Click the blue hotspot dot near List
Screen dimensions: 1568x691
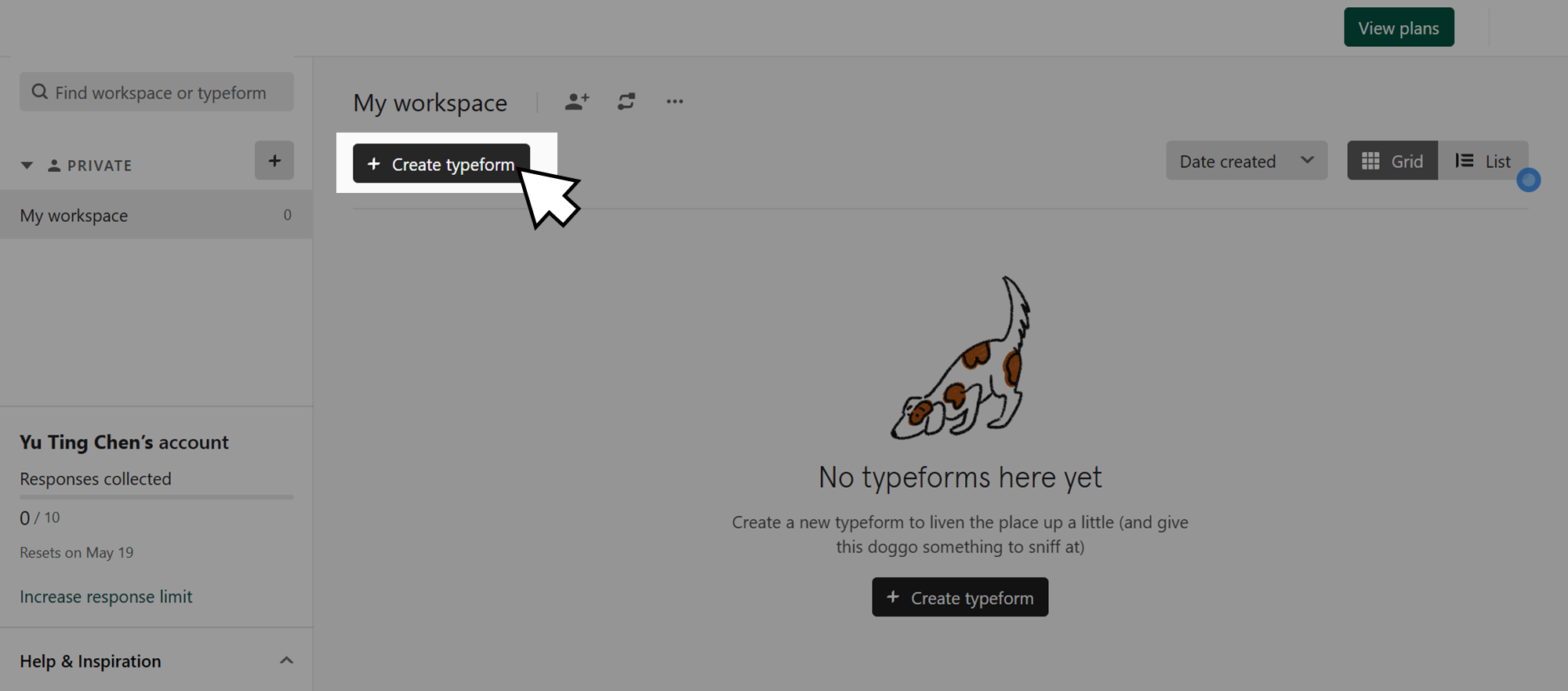(x=1528, y=180)
